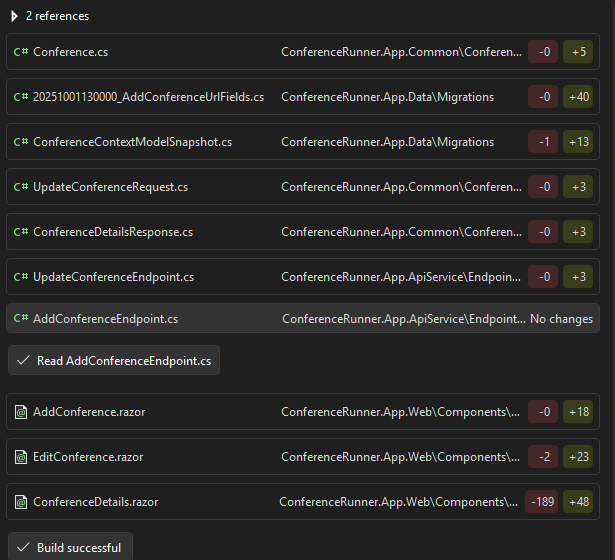Viewport: 615px width, 560px height.
Task: Open the 20251001130000_AddConferenceUrlFields.cs file
Action: click(148, 97)
